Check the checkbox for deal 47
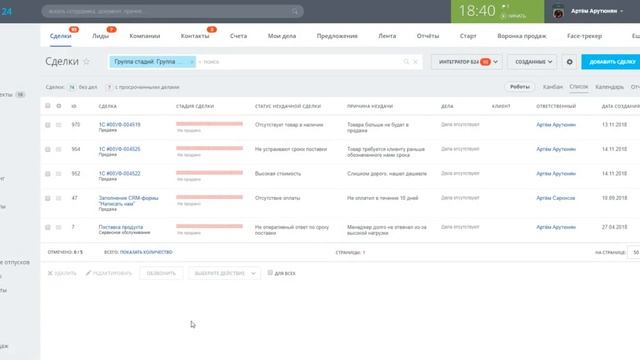 [48, 198]
